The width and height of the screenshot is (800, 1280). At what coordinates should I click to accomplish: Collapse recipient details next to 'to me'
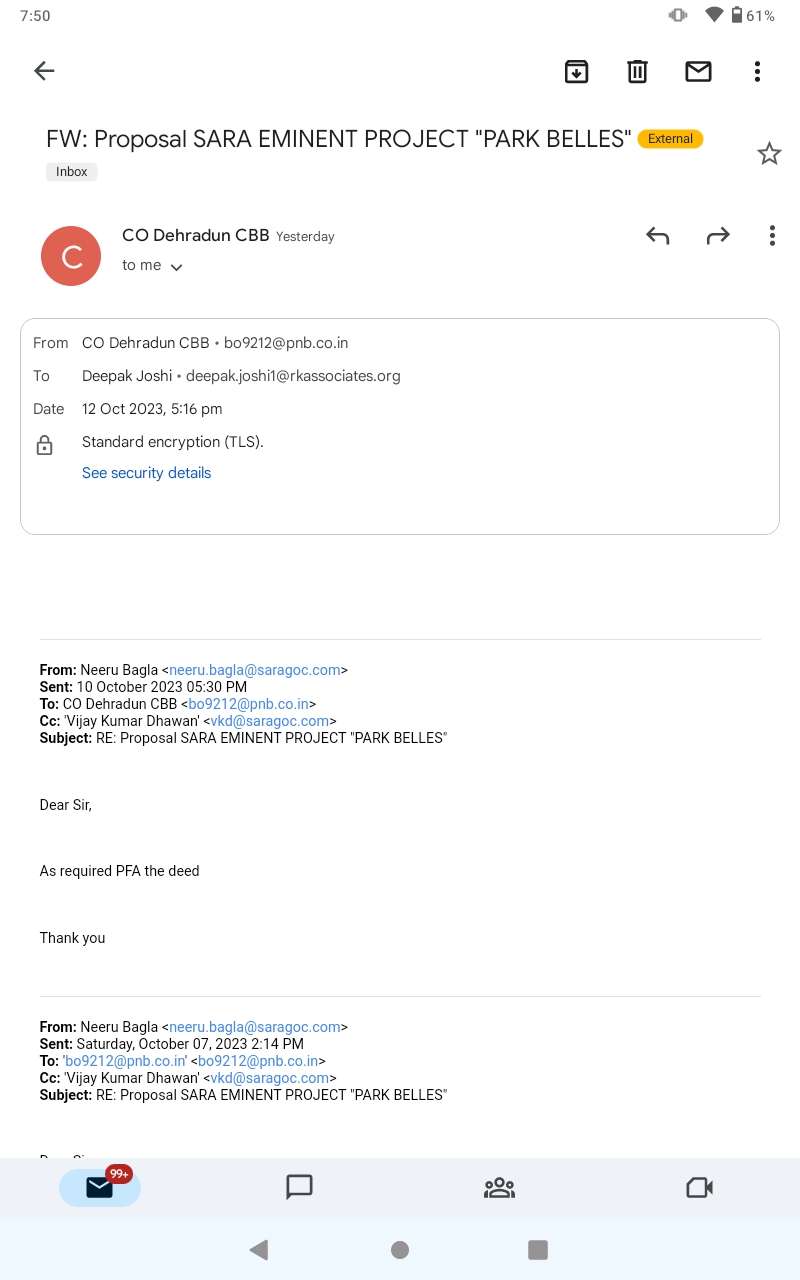tap(176, 267)
